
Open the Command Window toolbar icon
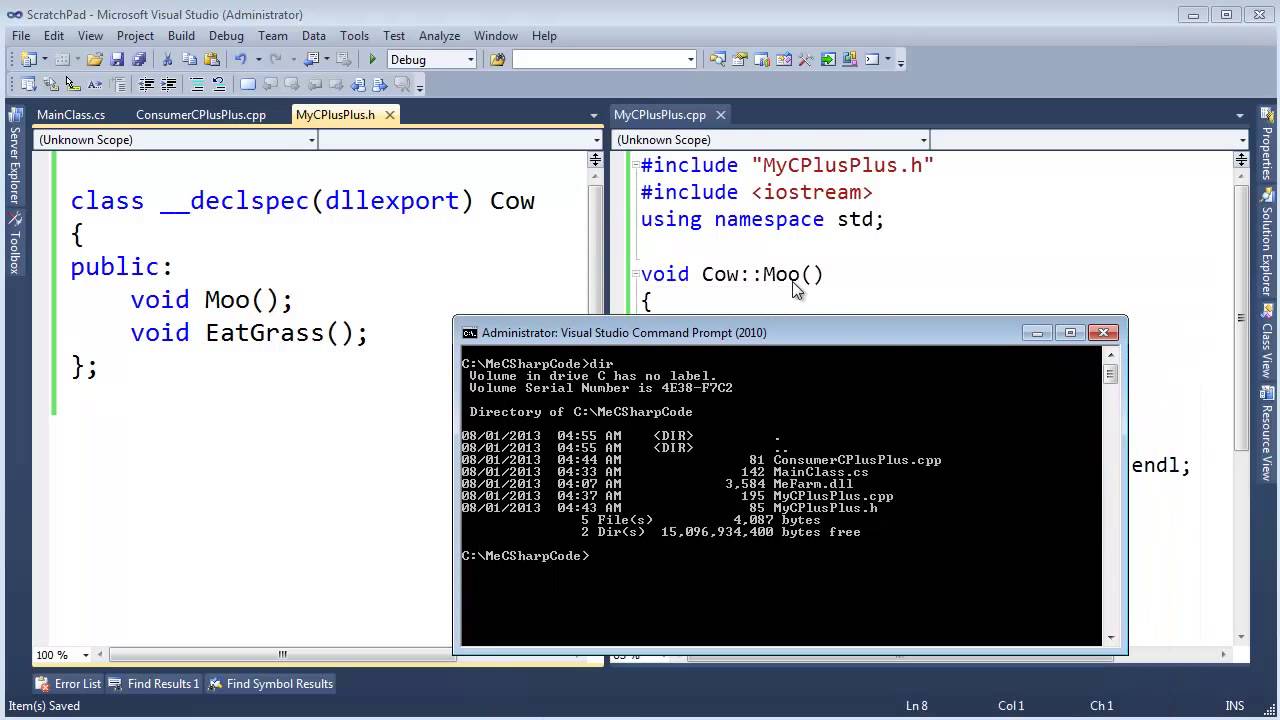(x=872, y=60)
